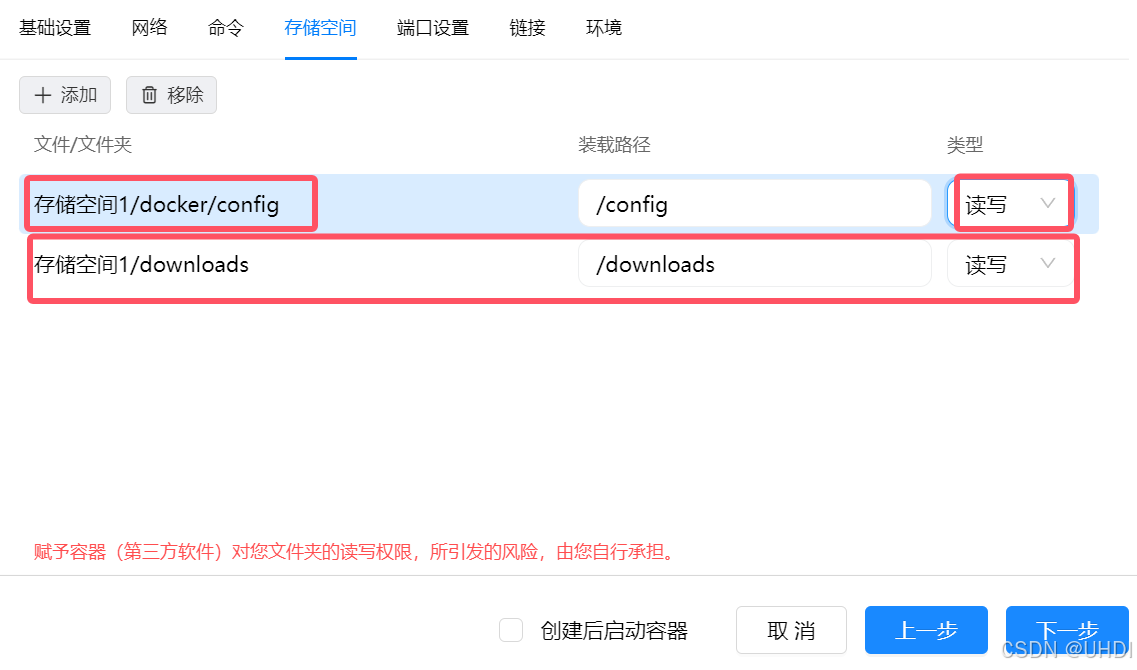The width and height of the screenshot is (1137, 670).
Task: Click 取消 to cancel container creation
Action: point(791,630)
